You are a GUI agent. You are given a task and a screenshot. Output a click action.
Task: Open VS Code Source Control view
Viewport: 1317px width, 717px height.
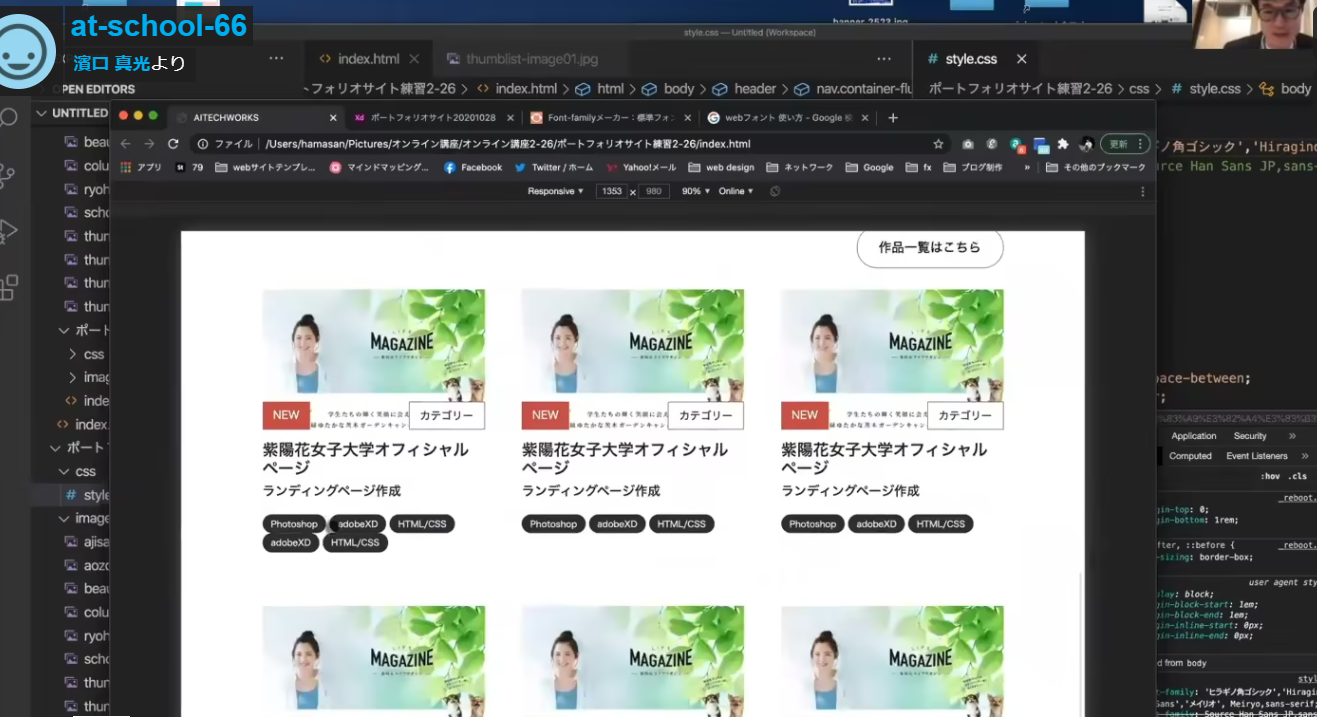tap(8, 177)
